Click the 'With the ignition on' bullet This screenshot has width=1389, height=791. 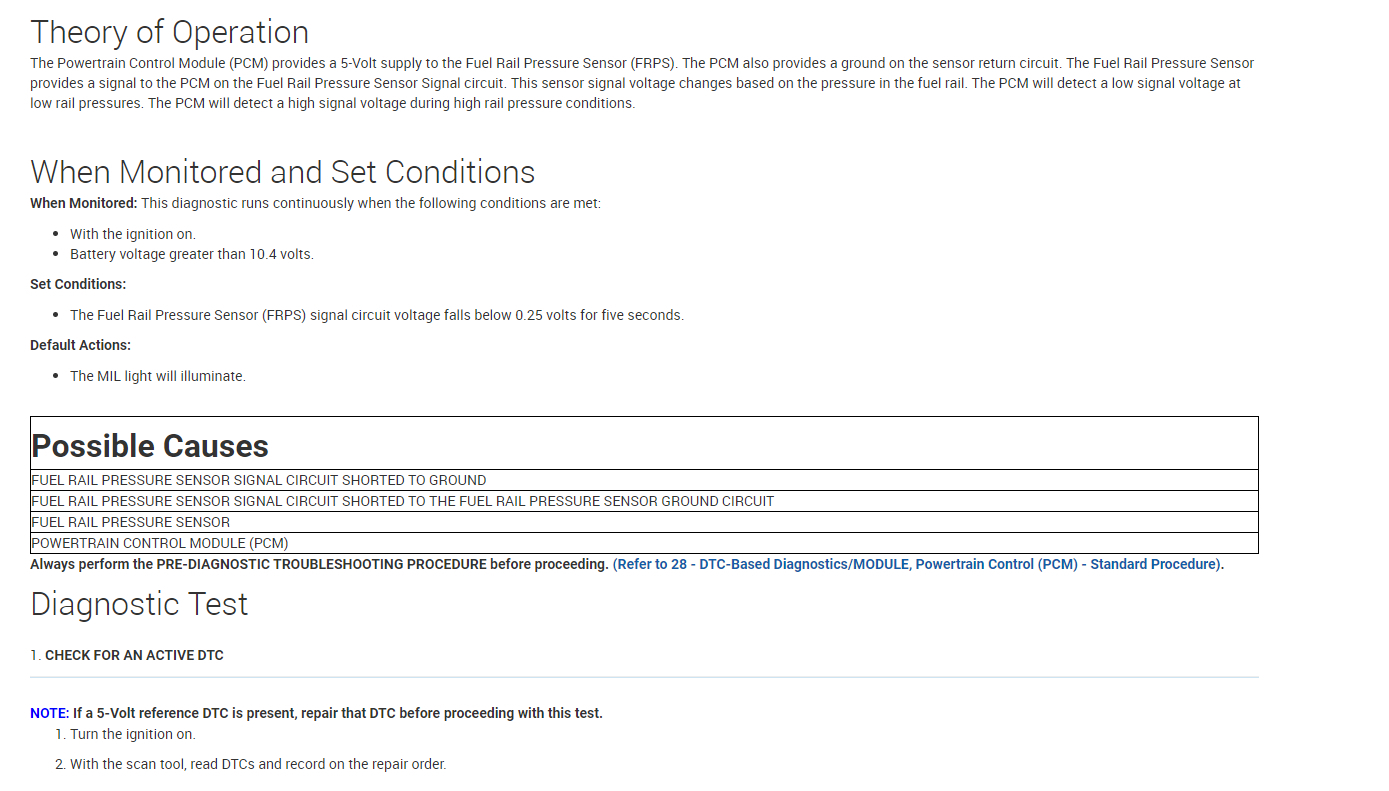tap(133, 234)
